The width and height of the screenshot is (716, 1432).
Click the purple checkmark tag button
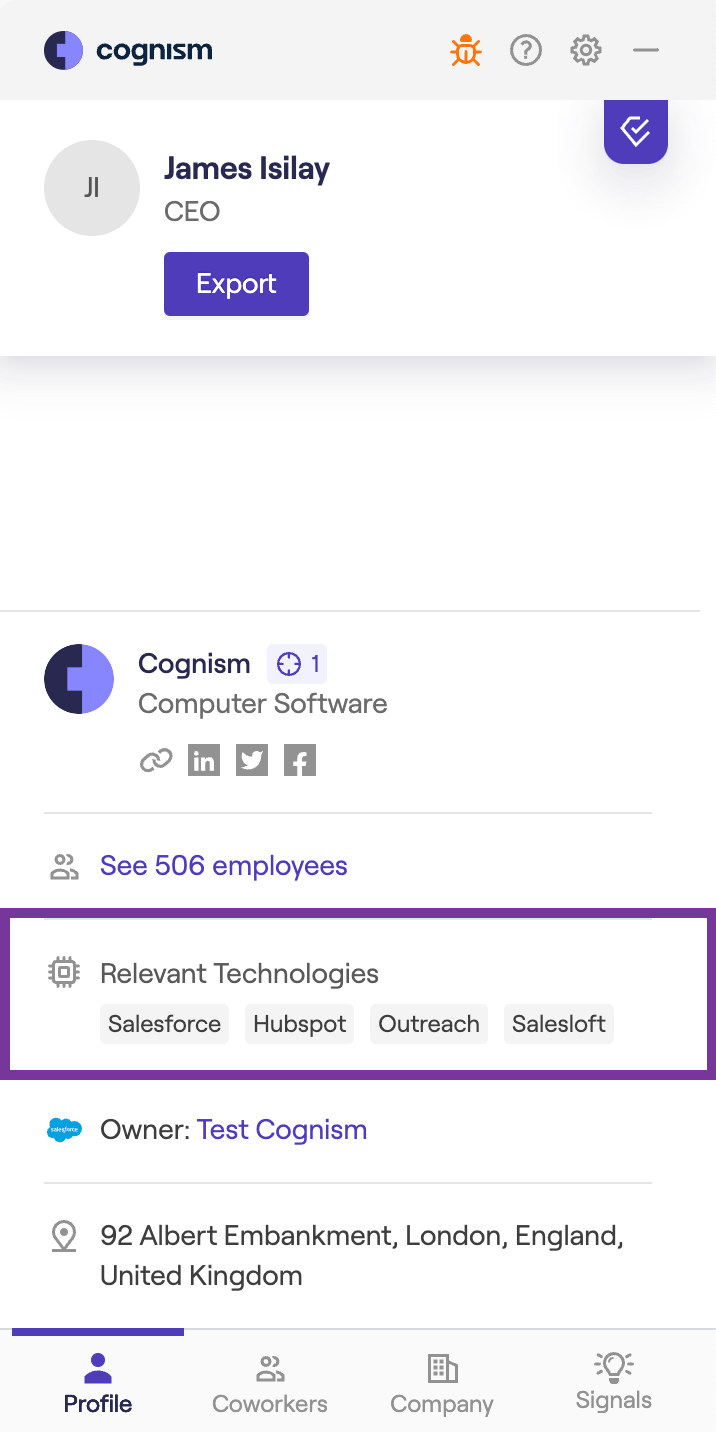tap(636, 130)
